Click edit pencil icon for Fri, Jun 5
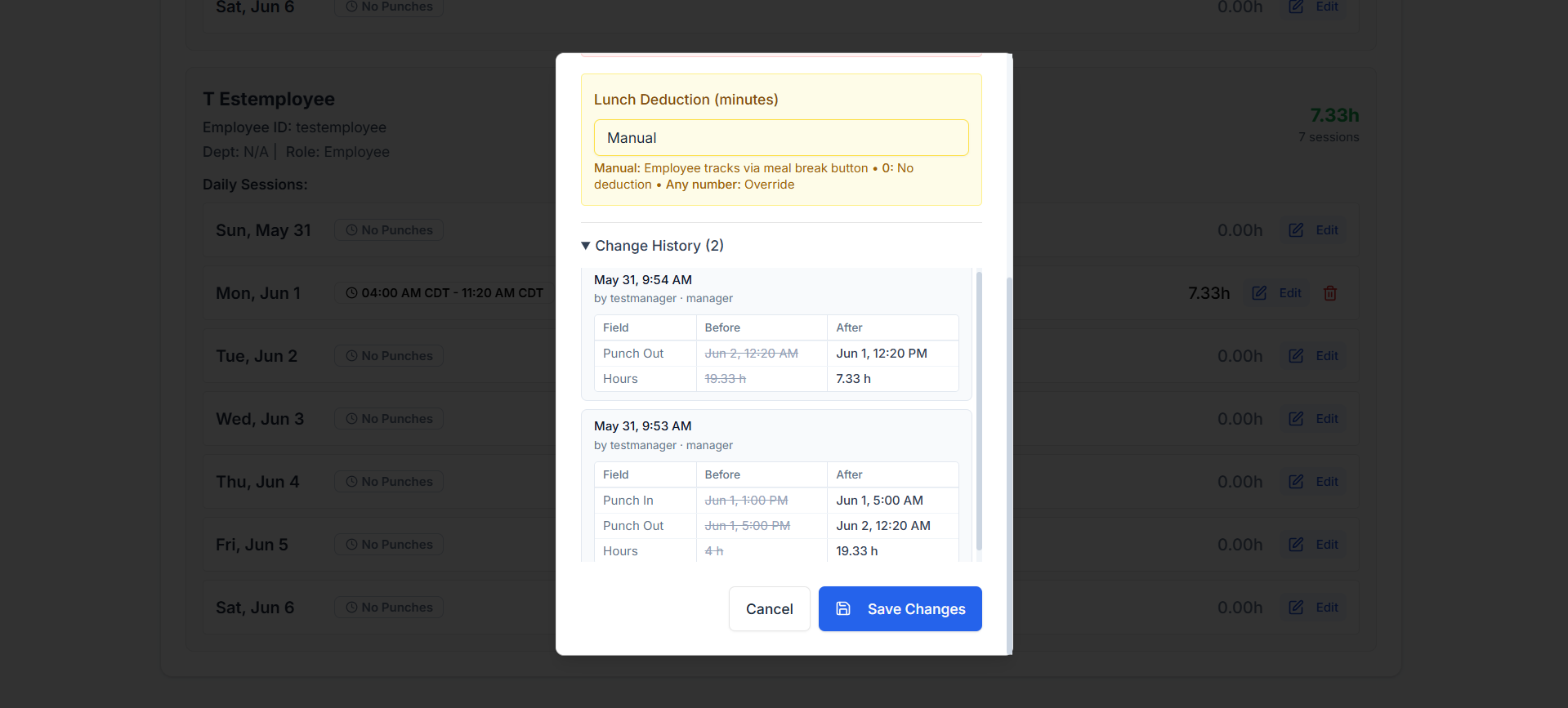The image size is (1568, 708). pos(1296,545)
